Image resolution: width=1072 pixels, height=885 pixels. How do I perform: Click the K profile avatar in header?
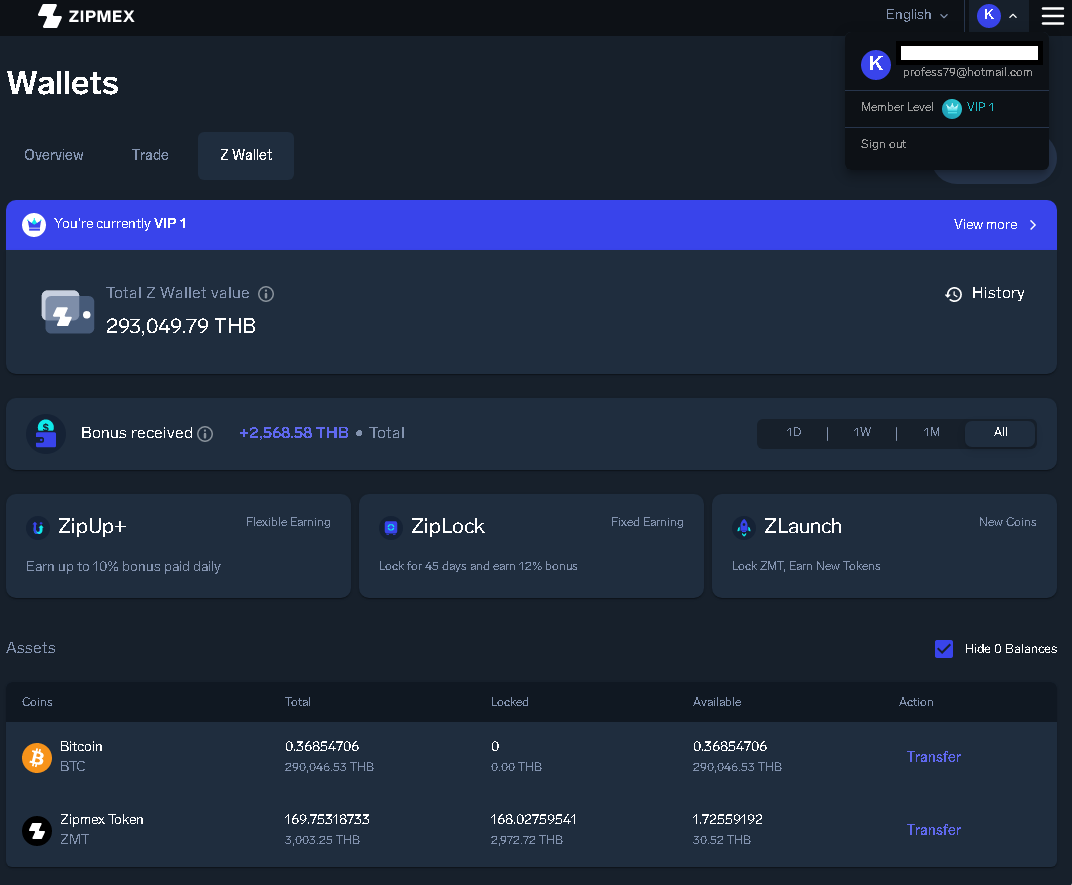tap(989, 15)
